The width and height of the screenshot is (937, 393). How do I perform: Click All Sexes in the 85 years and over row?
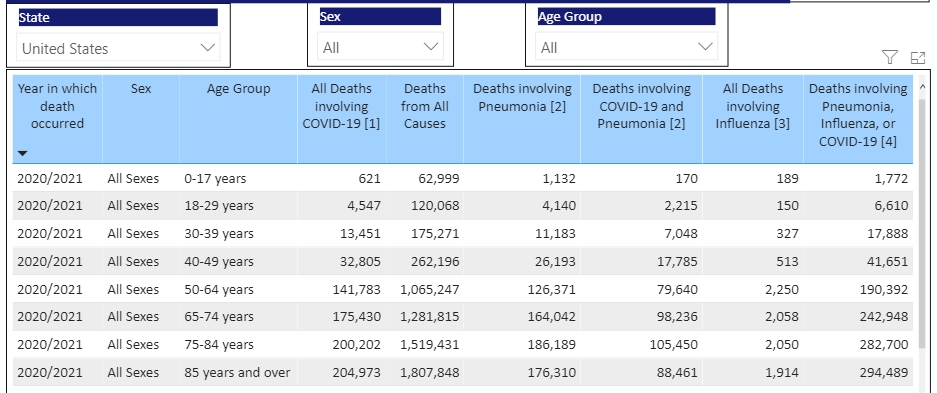[x=133, y=373]
